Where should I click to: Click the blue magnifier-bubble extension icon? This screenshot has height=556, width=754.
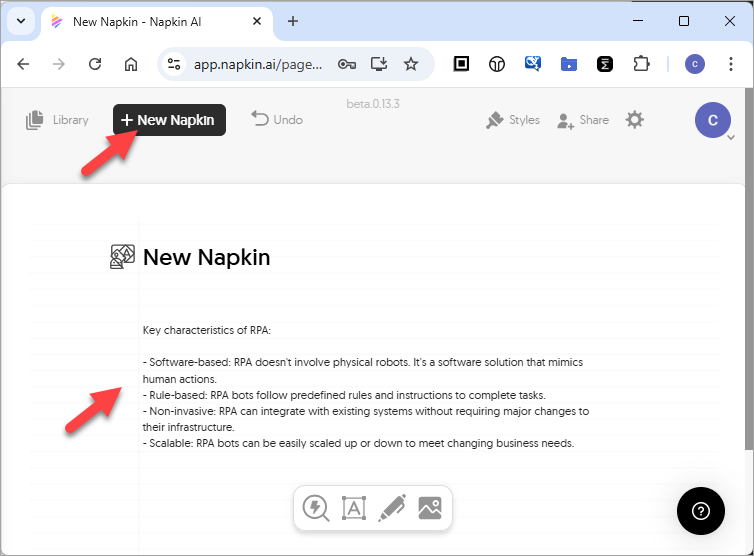(533, 63)
